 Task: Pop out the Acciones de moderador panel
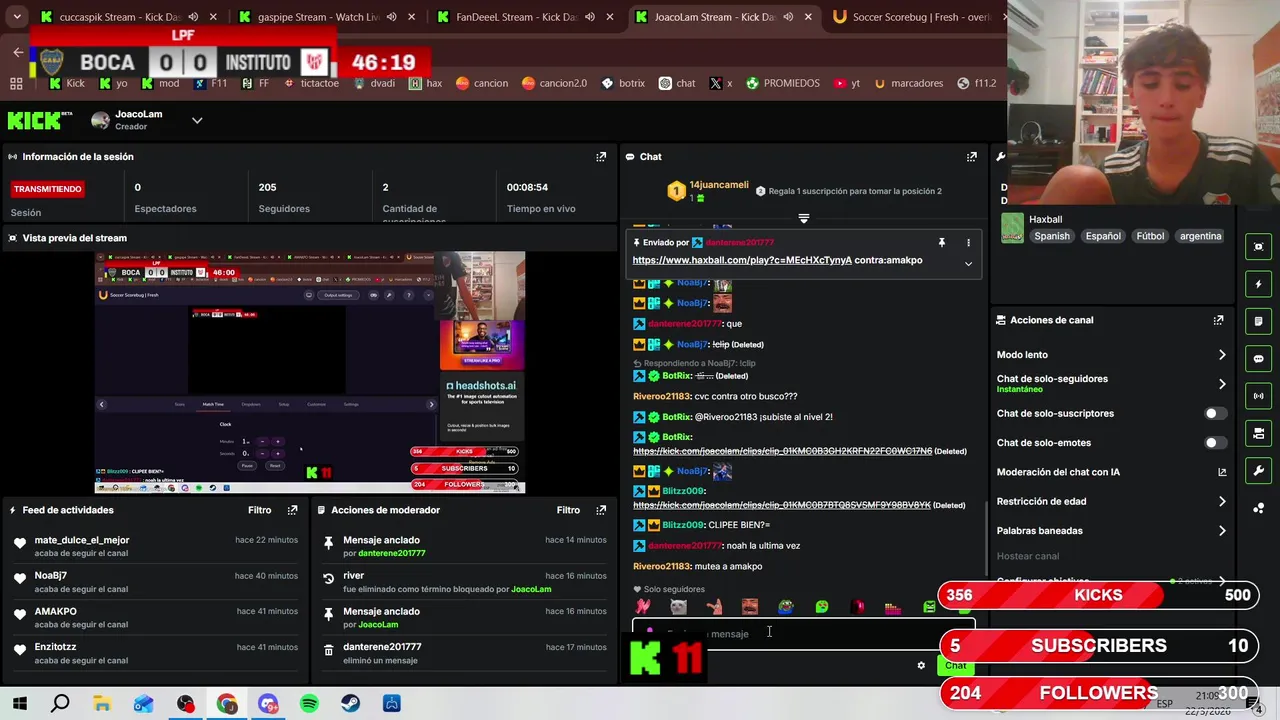click(x=601, y=510)
